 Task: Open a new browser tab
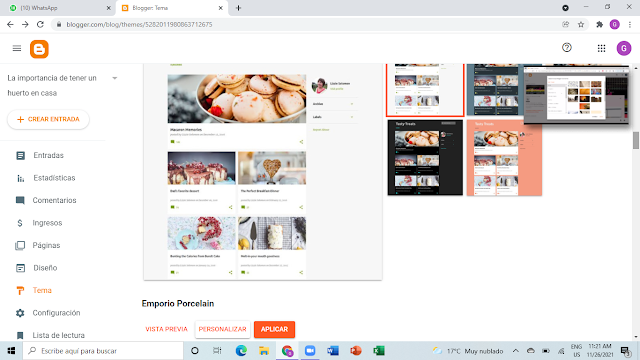(x=238, y=8)
